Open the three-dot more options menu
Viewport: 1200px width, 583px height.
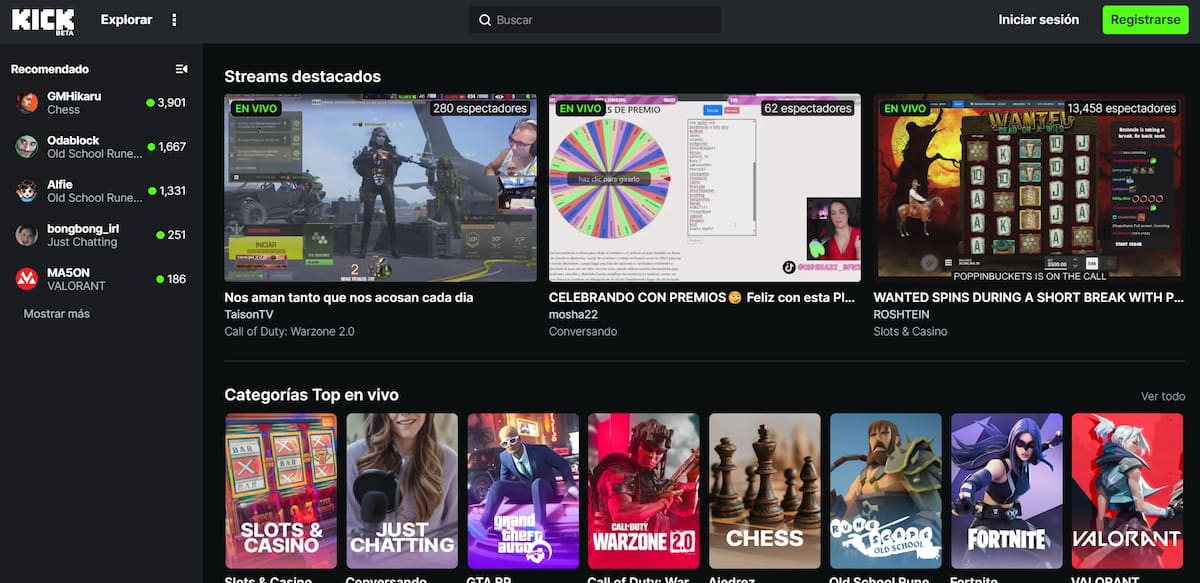tap(174, 20)
